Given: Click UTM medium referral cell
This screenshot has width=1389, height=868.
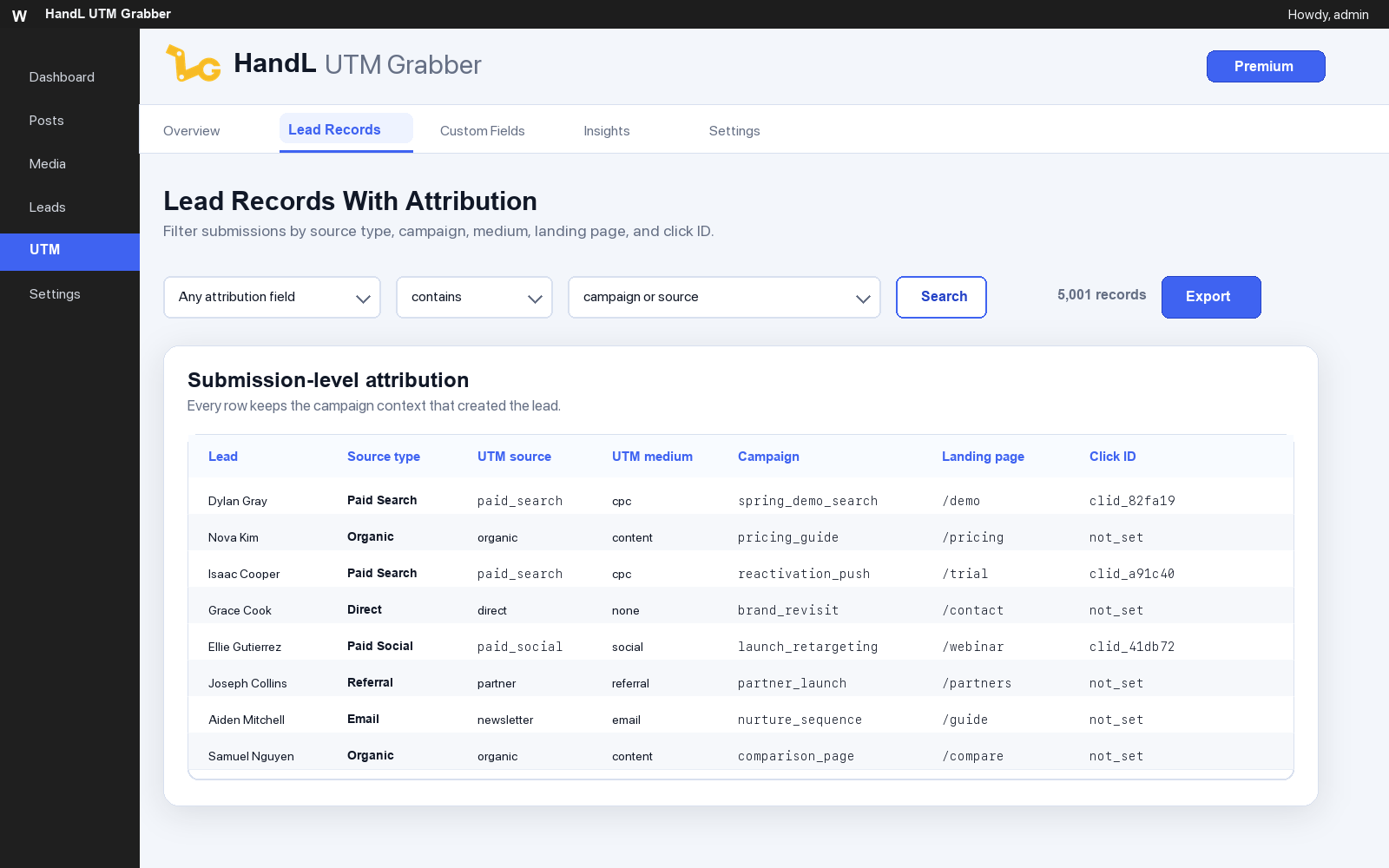Looking at the screenshot, I should 630,683.
